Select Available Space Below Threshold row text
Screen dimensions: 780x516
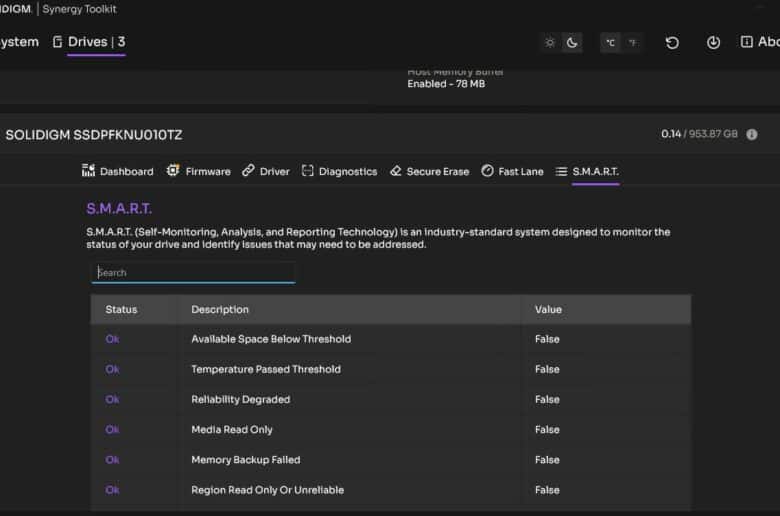(271, 339)
